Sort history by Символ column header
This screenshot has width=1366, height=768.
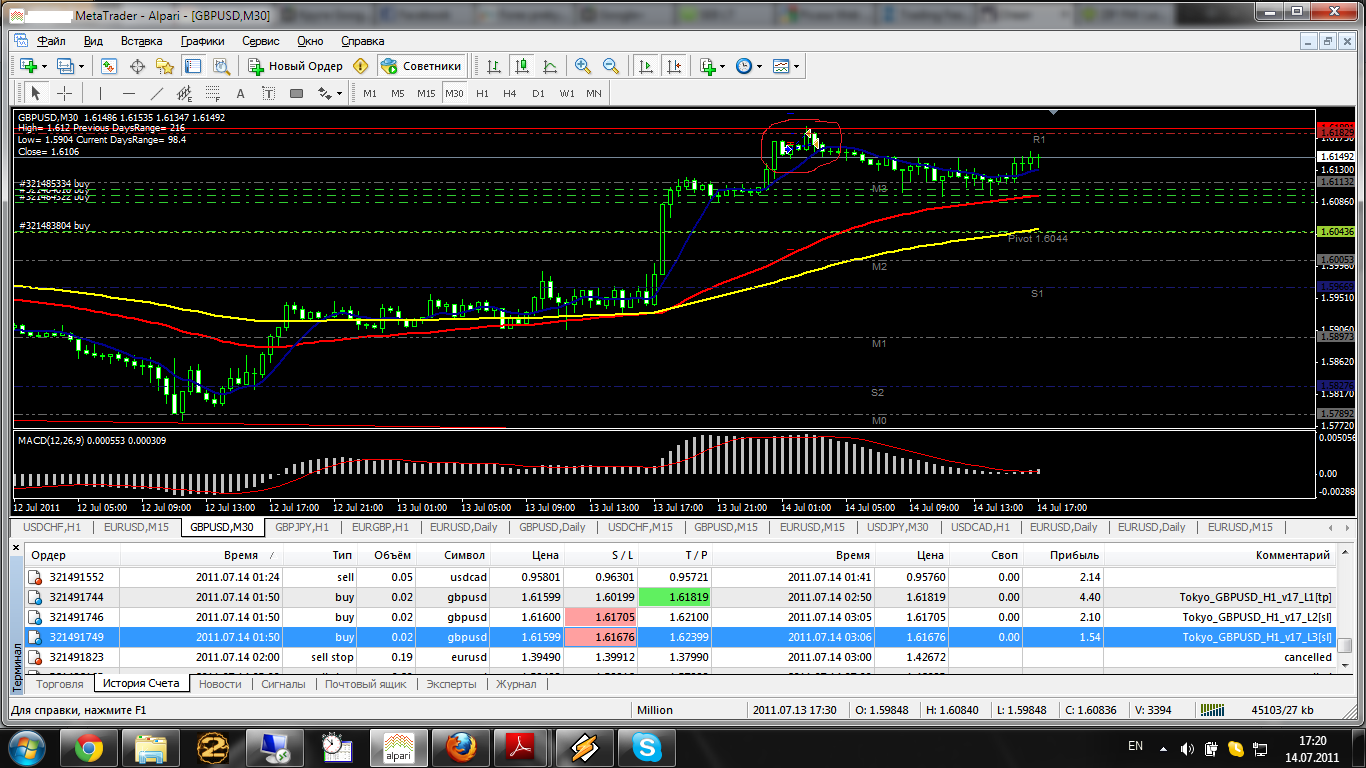(x=453, y=555)
